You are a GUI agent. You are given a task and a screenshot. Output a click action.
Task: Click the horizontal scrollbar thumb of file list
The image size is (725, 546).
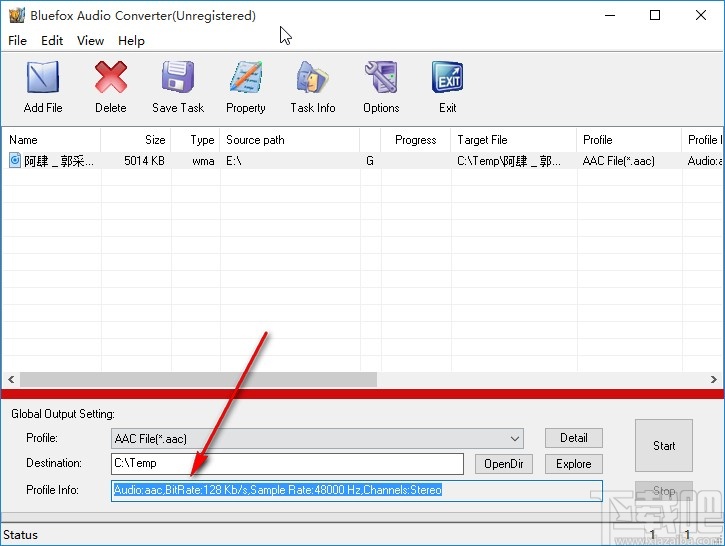(198, 380)
